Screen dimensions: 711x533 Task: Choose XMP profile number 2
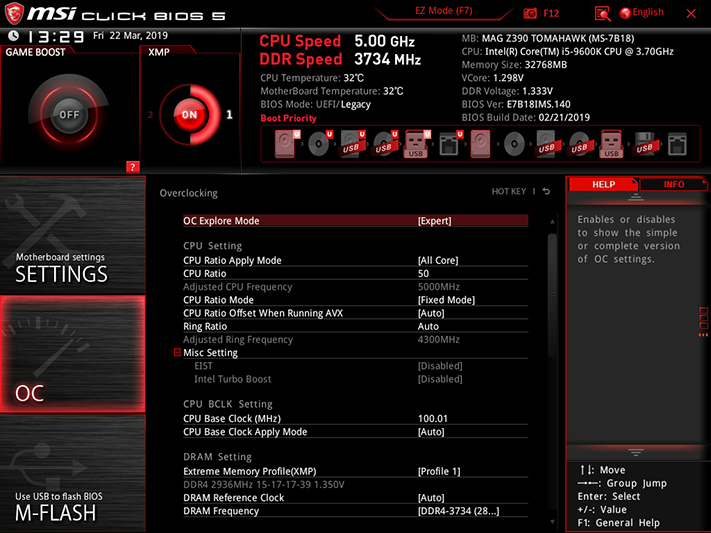pos(151,115)
